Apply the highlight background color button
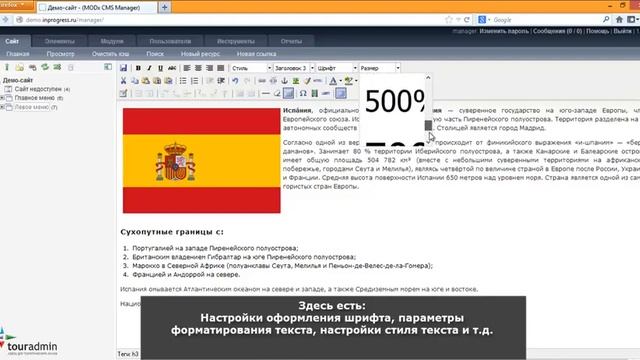The width and height of the screenshot is (640, 360). (349, 81)
